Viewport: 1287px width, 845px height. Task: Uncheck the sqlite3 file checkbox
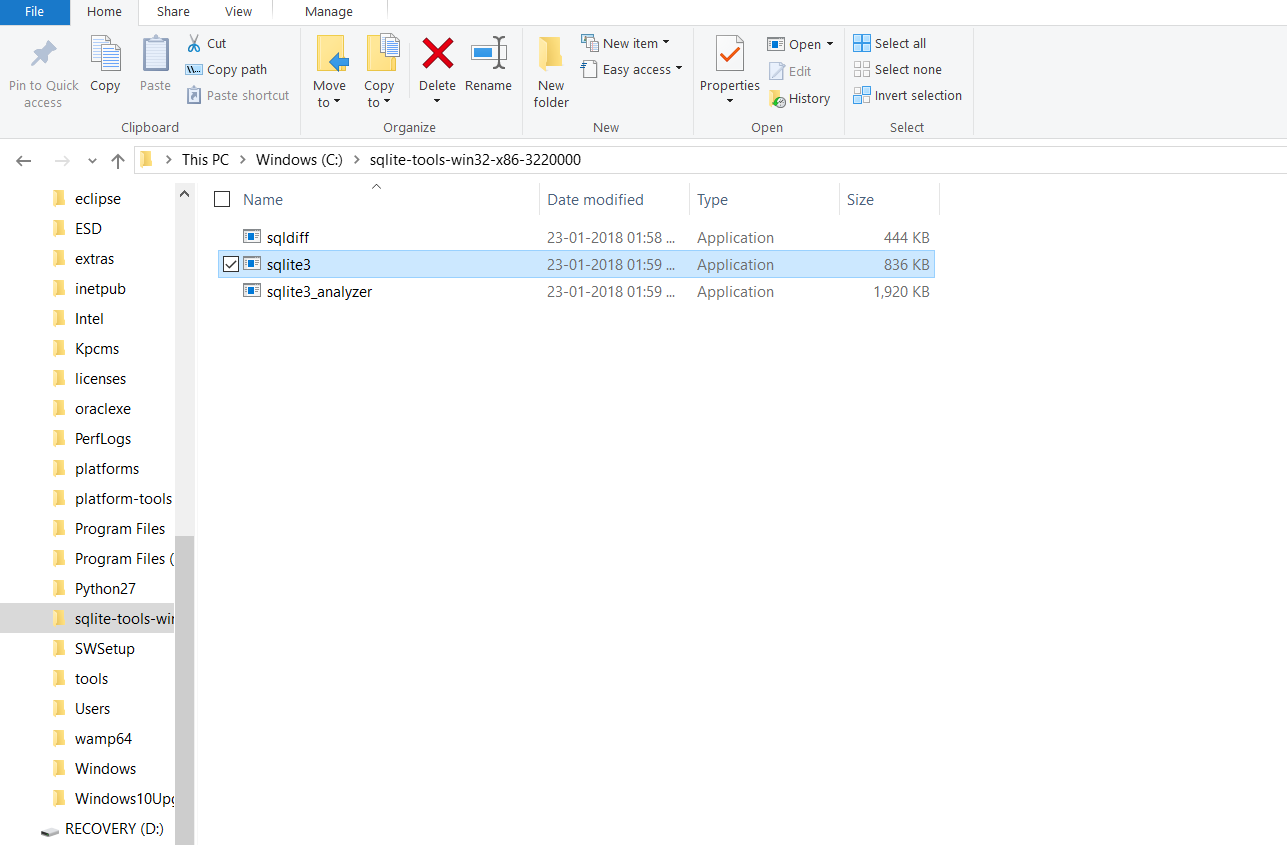[x=231, y=264]
